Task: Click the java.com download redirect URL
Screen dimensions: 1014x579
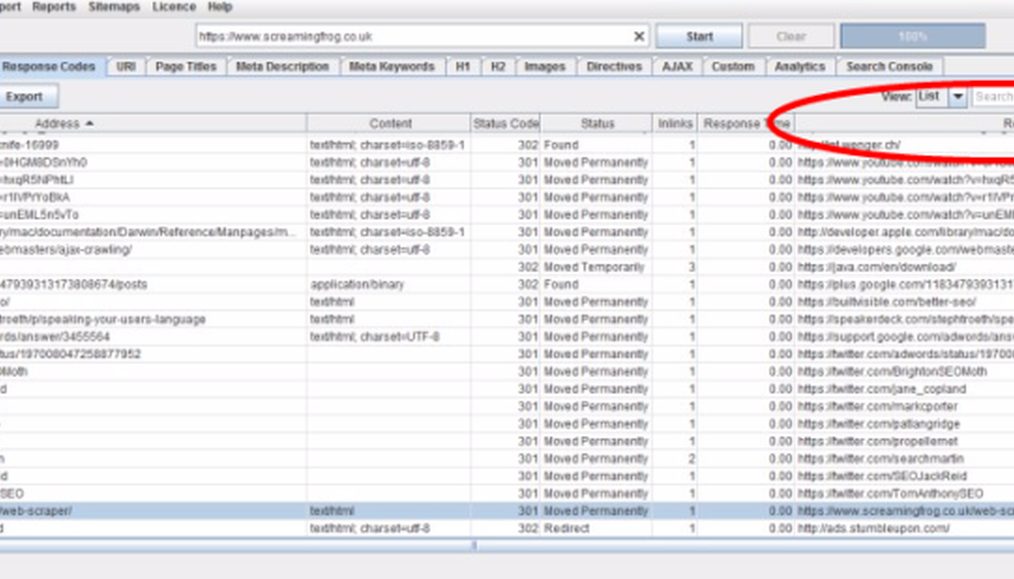Action: tap(876, 267)
